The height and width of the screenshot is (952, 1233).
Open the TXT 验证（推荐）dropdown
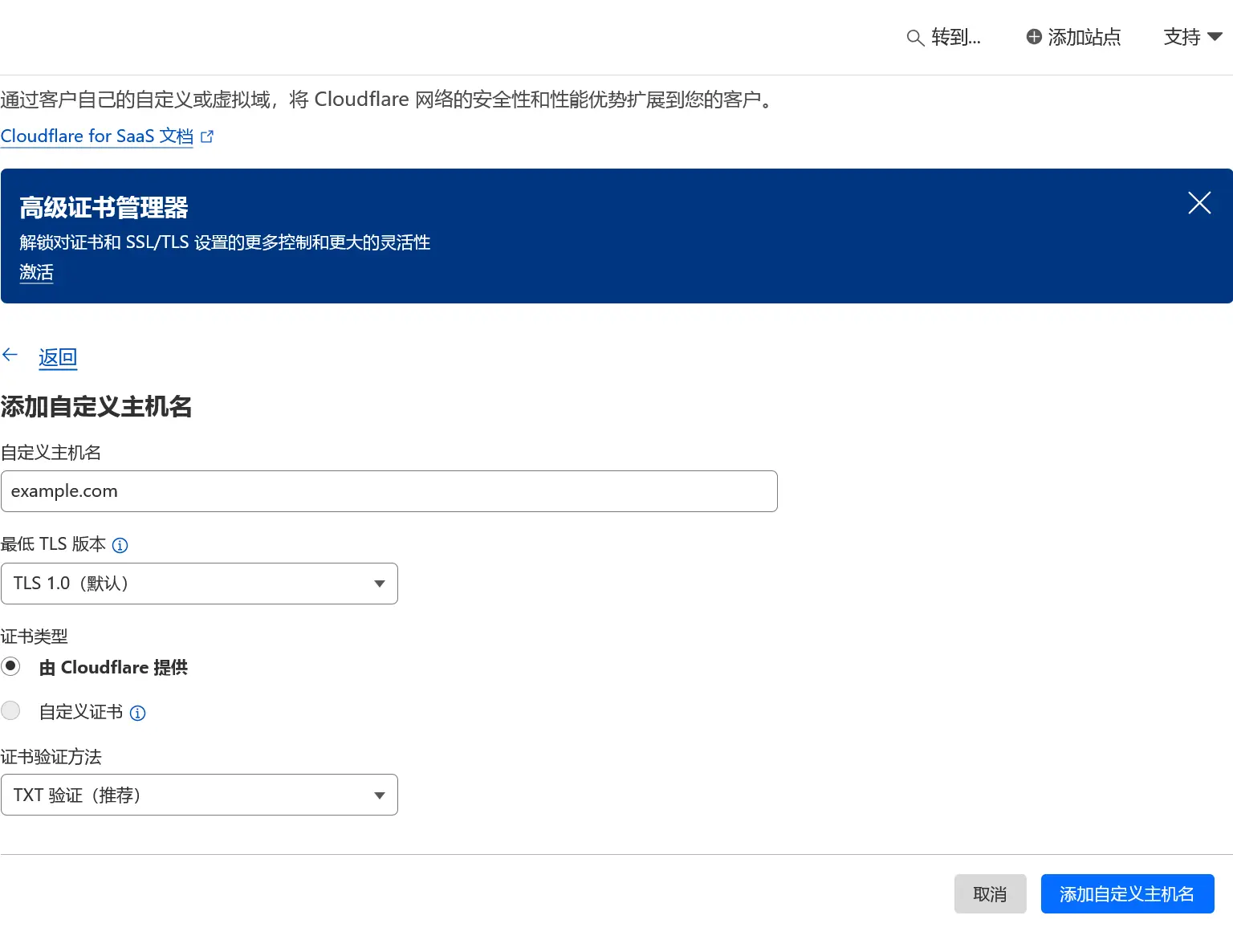199,795
